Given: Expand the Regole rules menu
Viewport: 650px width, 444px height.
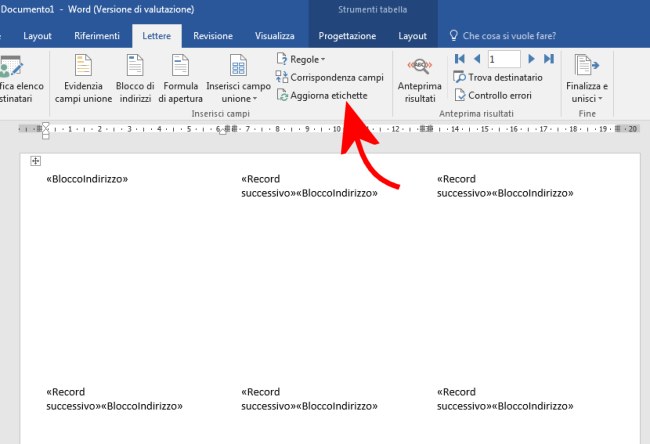Looking at the screenshot, I should click(x=300, y=60).
